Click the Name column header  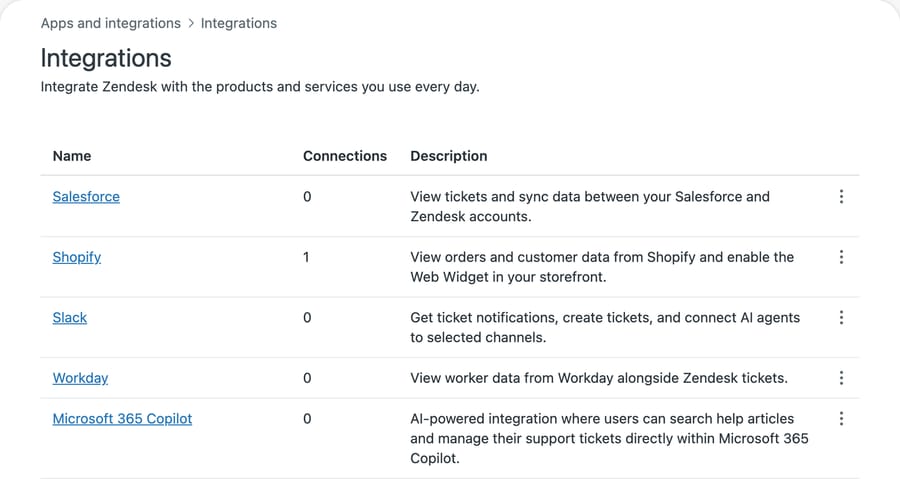[x=72, y=156]
